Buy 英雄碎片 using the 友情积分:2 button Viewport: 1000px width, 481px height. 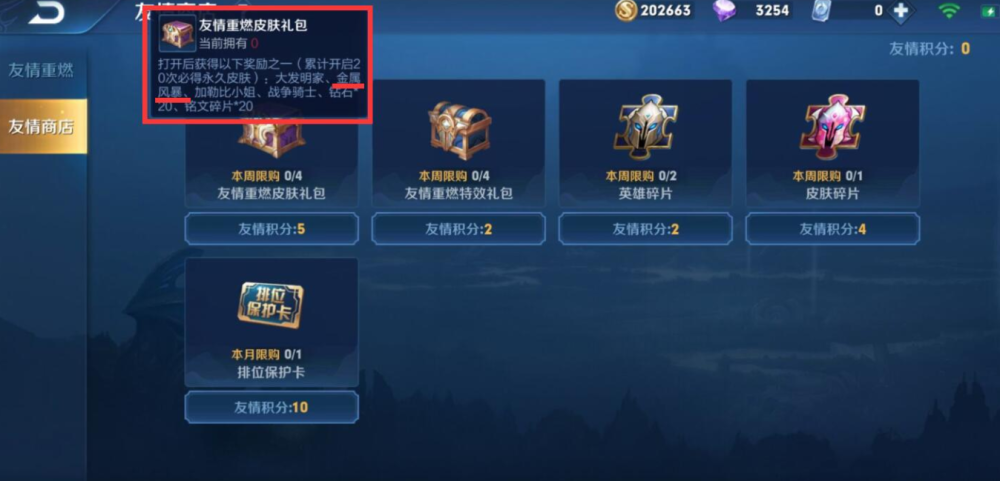pyautogui.click(x=645, y=229)
